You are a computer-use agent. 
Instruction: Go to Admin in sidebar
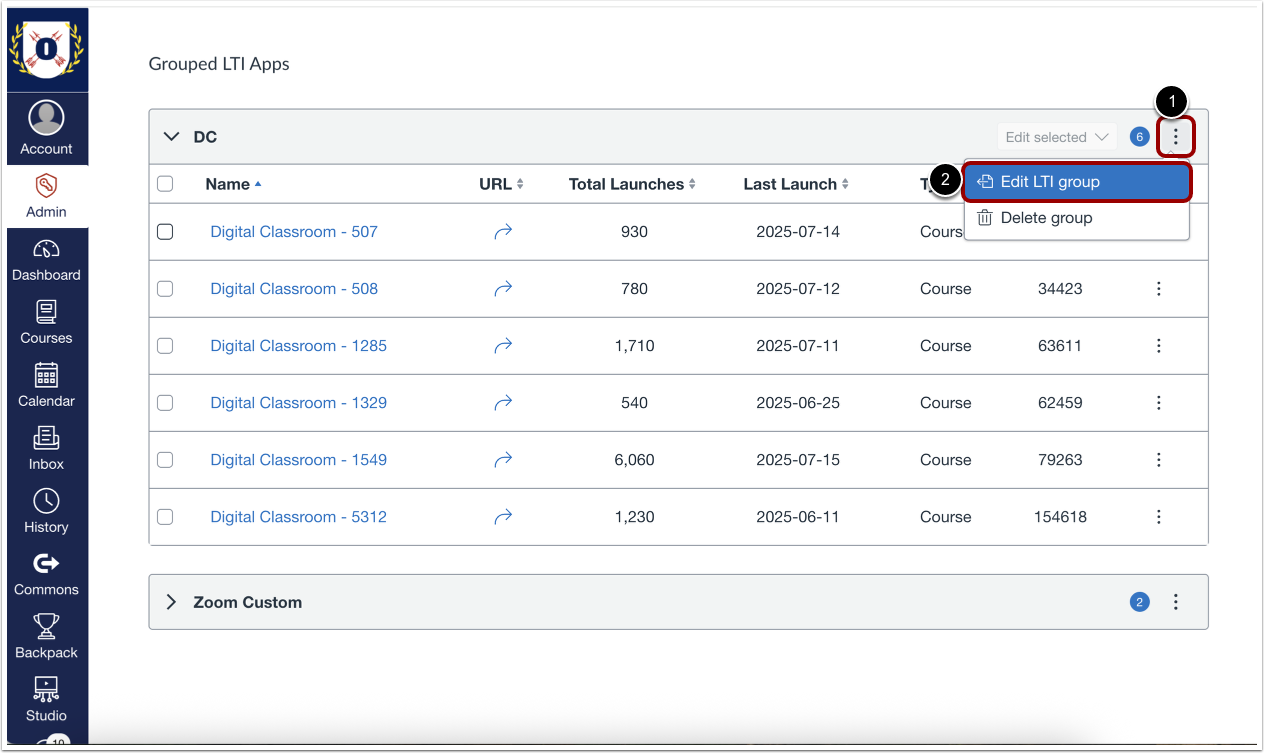pos(47,196)
